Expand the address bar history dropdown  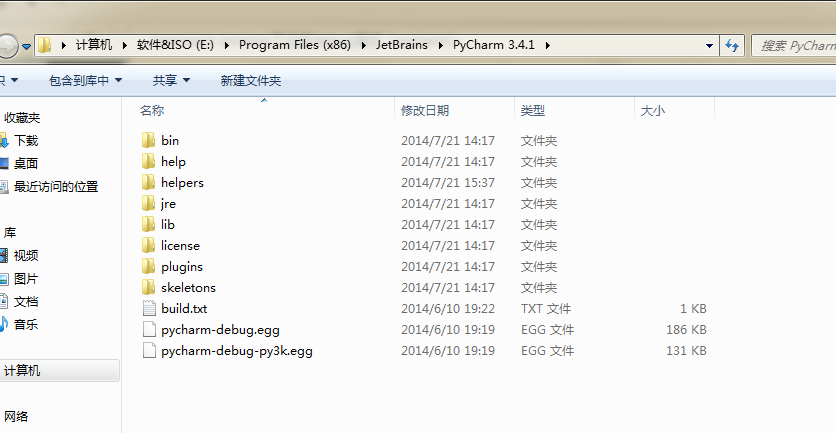tap(709, 46)
